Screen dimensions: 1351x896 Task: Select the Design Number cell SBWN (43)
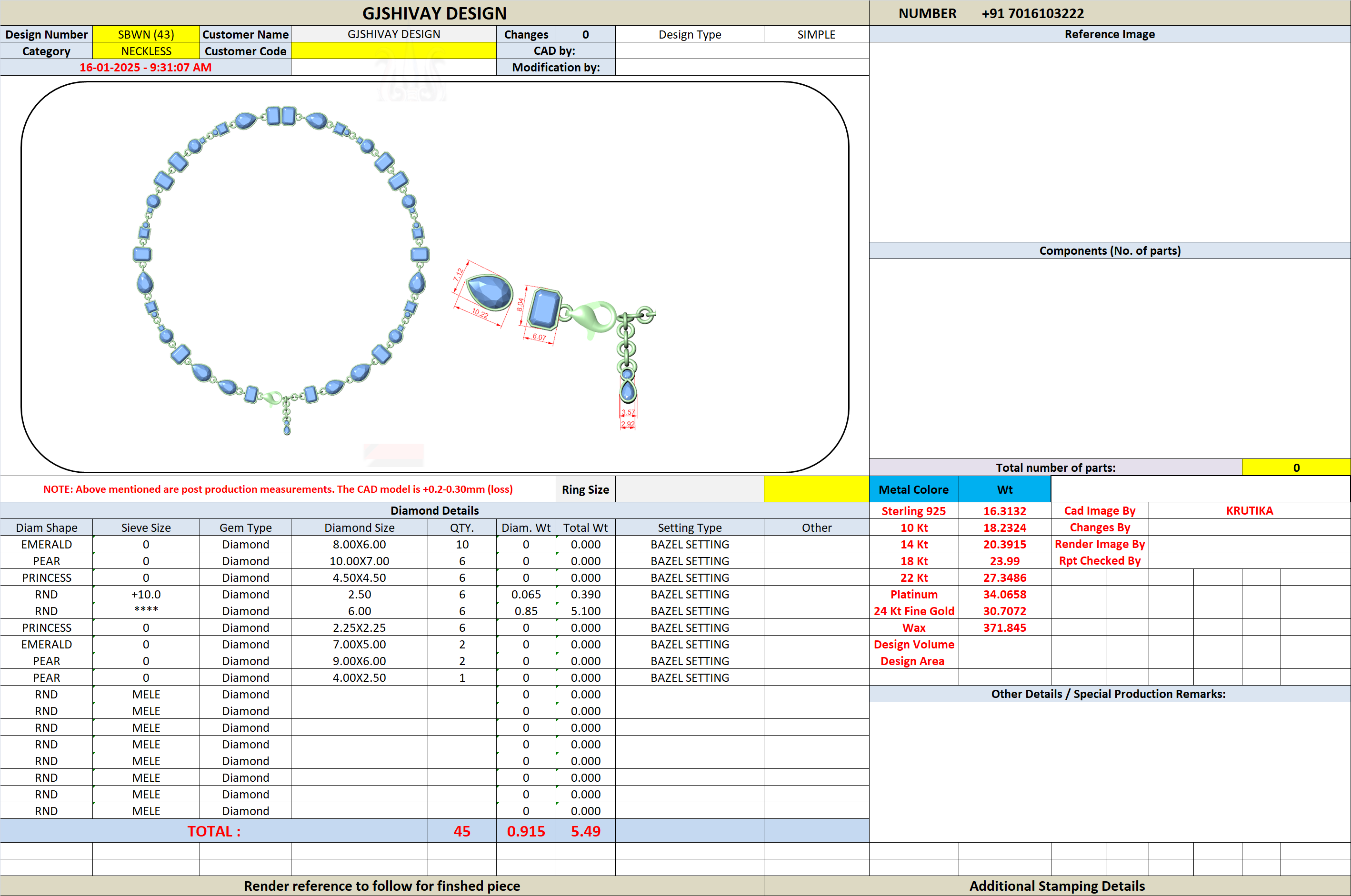[x=146, y=34]
